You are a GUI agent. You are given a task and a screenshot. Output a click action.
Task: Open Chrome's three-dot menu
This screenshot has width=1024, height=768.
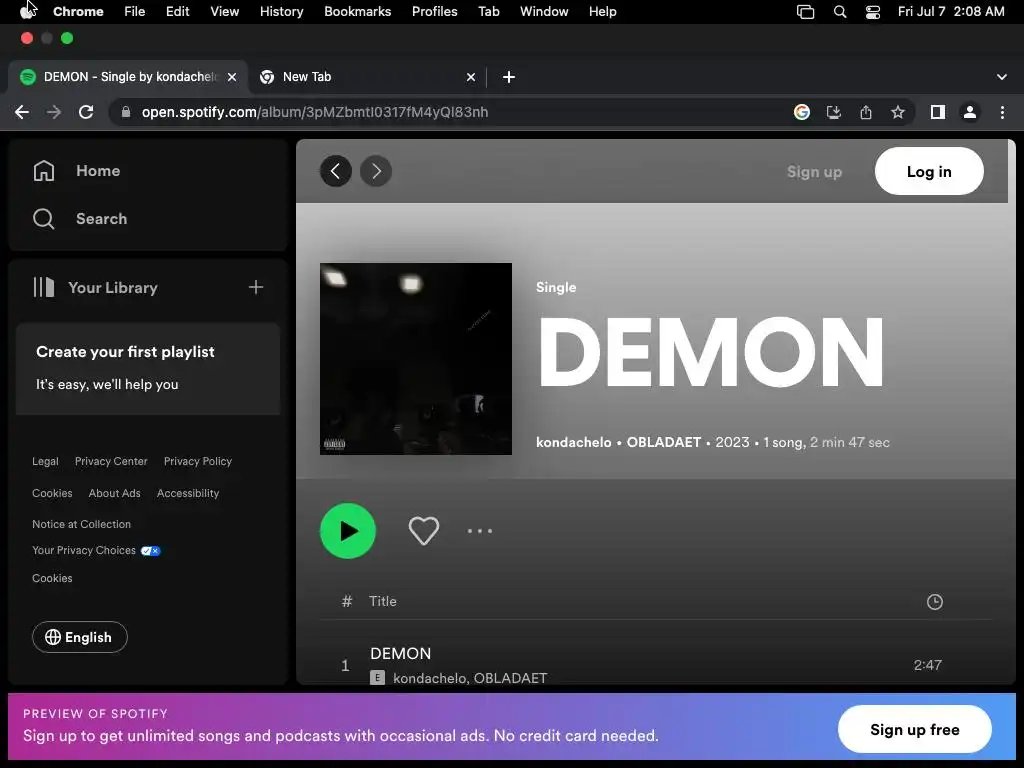coord(1002,112)
